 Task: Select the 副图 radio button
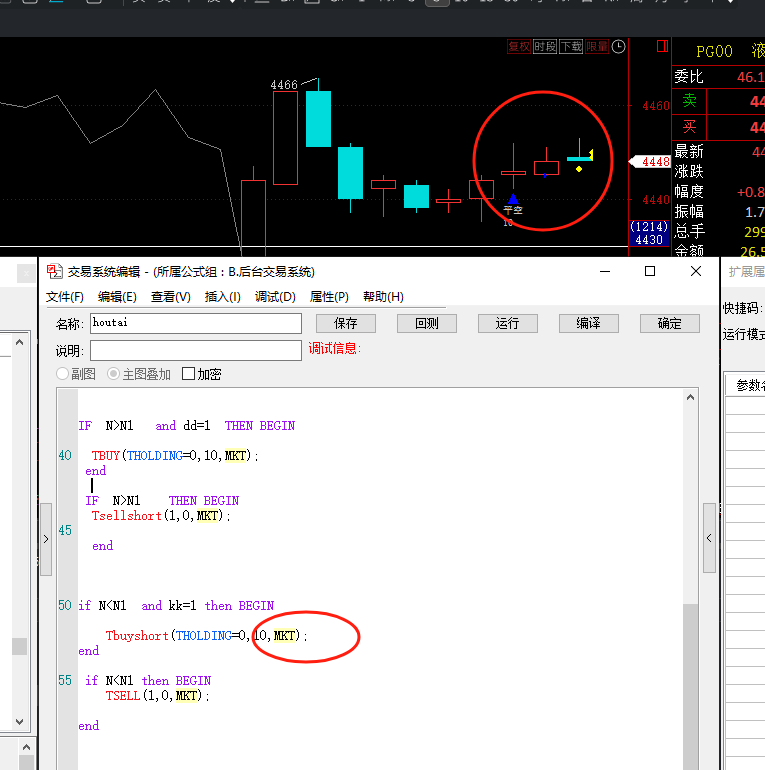63,374
